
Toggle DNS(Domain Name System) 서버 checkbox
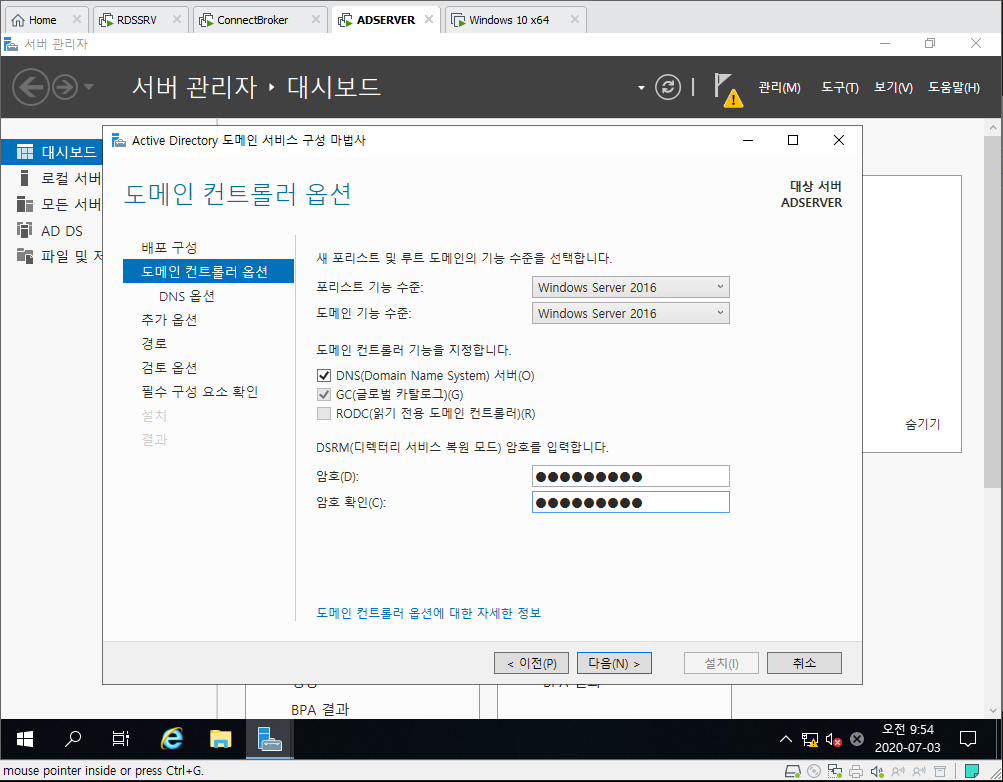click(x=324, y=375)
